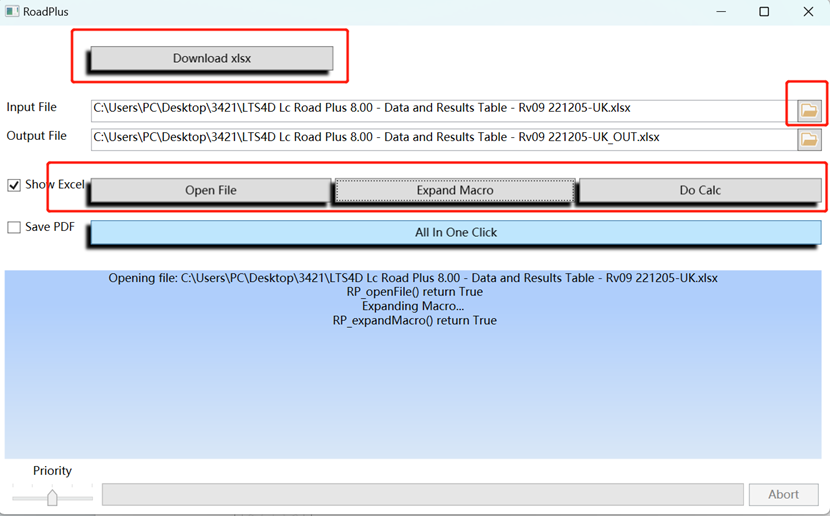Screen dimensions: 830x516
Task: Browse for Input File using folder icon
Action: [x=809, y=111]
